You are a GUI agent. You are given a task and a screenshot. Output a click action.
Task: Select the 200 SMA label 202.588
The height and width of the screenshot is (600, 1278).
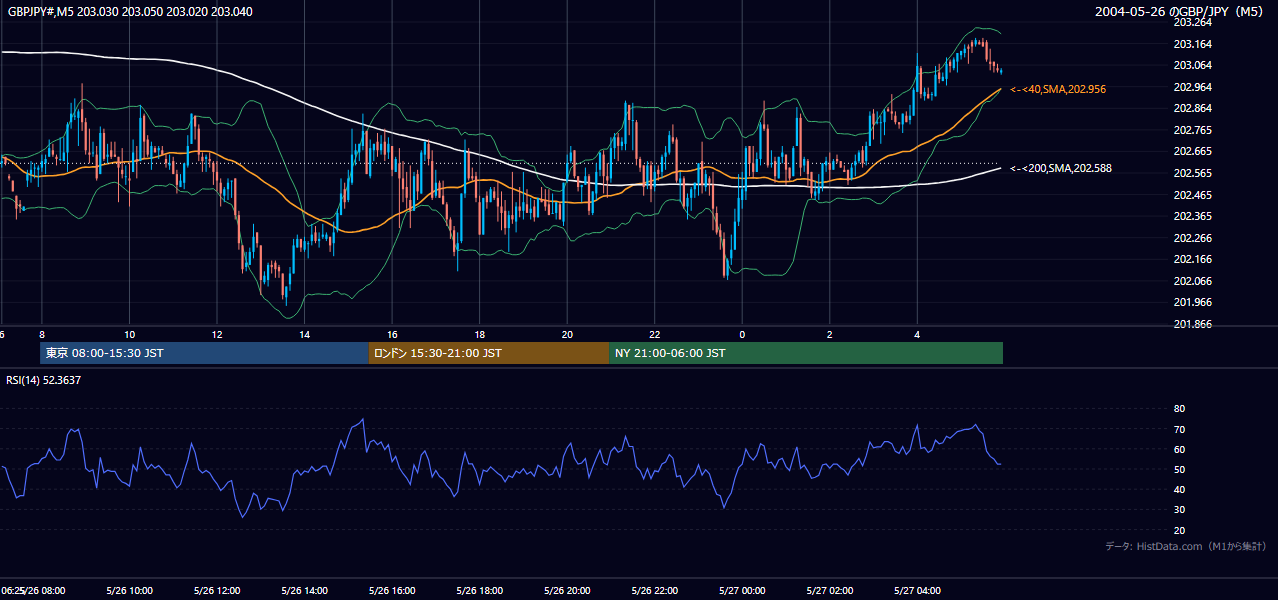(x=1061, y=169)
